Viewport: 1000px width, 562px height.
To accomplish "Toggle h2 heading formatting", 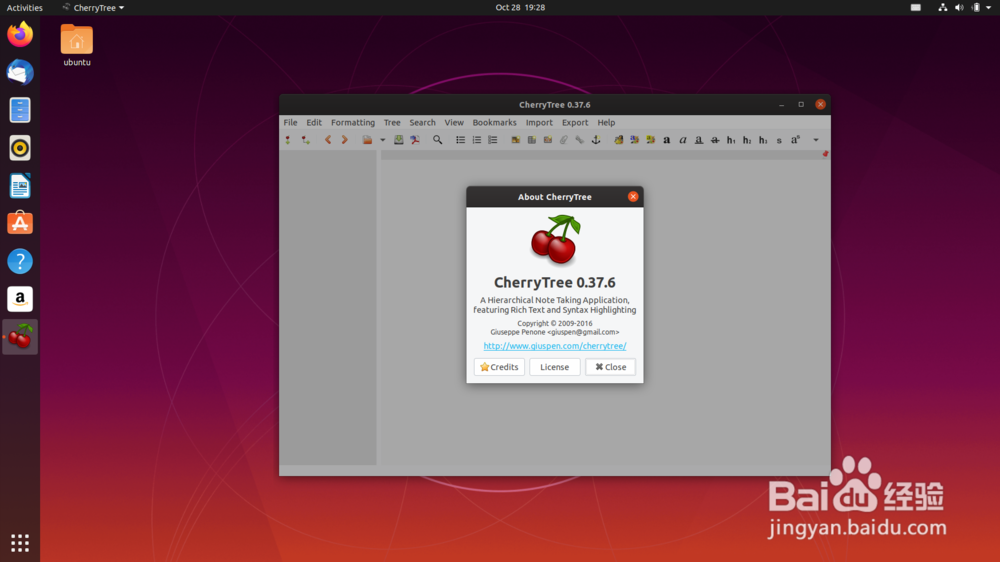I will tap(747, 140).
